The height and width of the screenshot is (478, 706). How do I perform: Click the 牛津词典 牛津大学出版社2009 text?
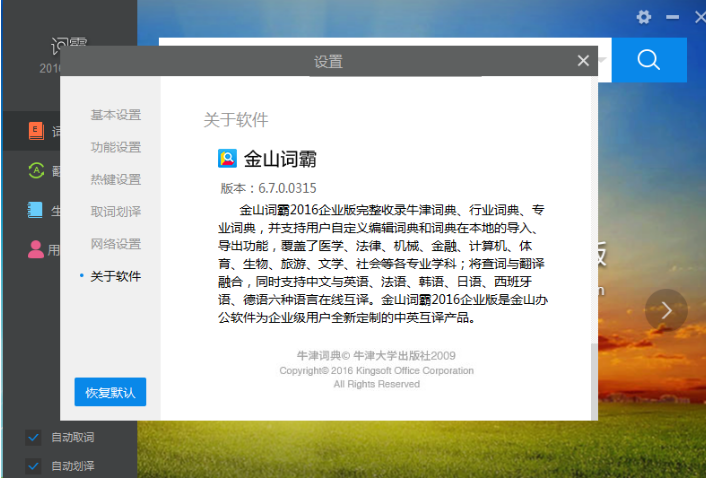tap(376, 356)
